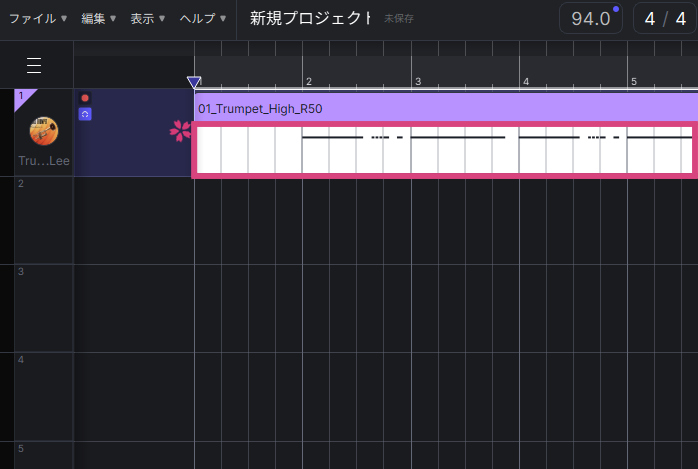
Task: Open the ファイル dropdown menu
Action: (38, 19)
